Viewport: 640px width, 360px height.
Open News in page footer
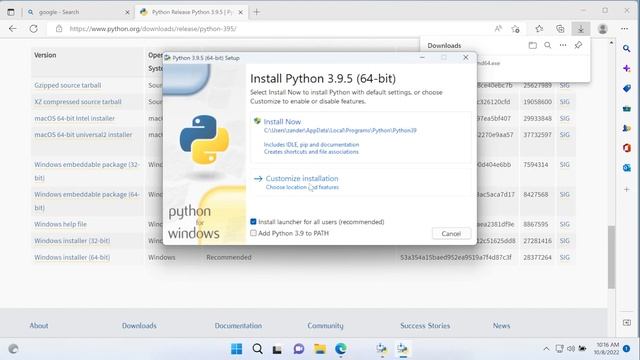pos(501,326)
